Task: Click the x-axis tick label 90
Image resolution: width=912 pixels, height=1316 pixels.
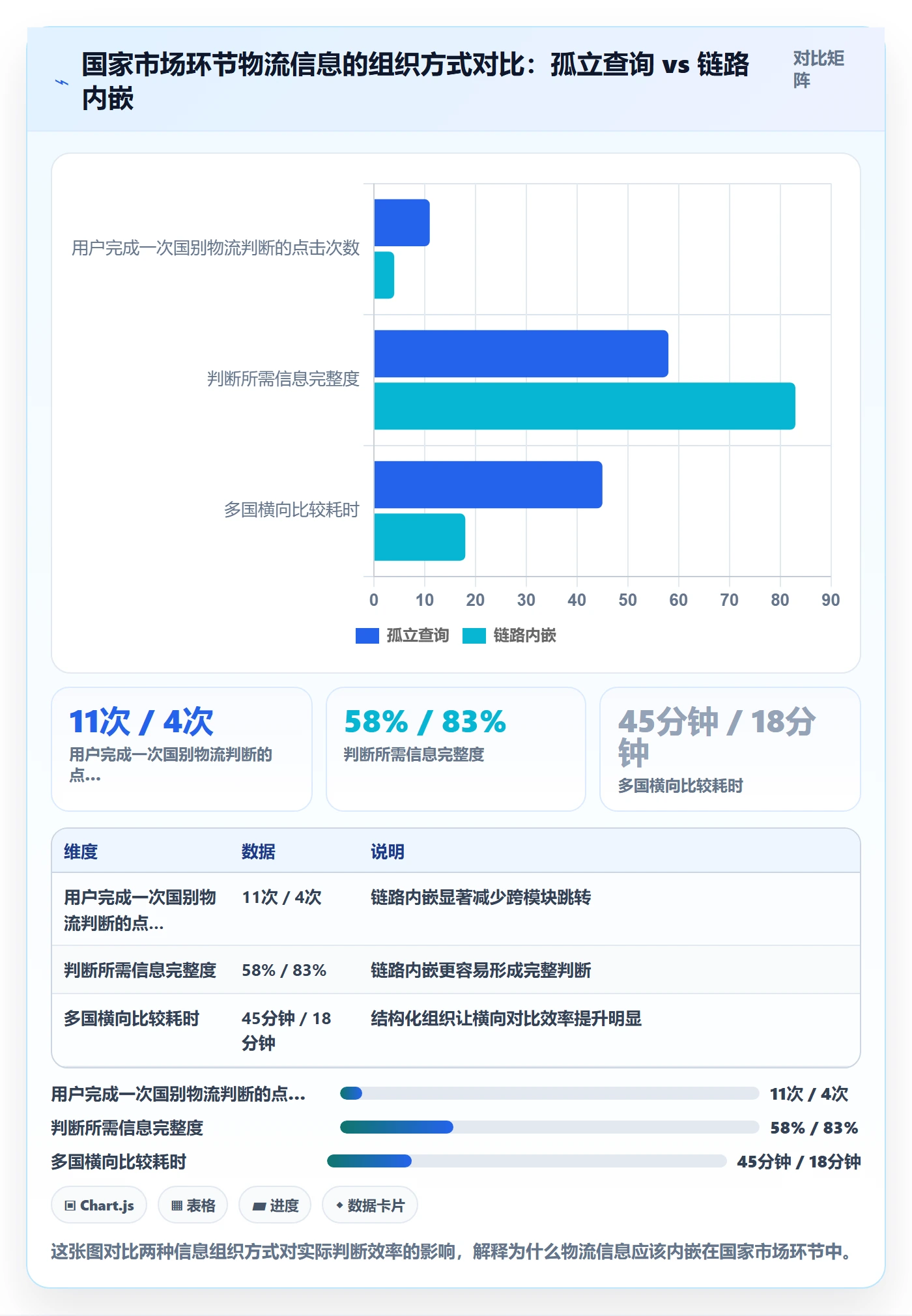Action: (x=831, y=600)
